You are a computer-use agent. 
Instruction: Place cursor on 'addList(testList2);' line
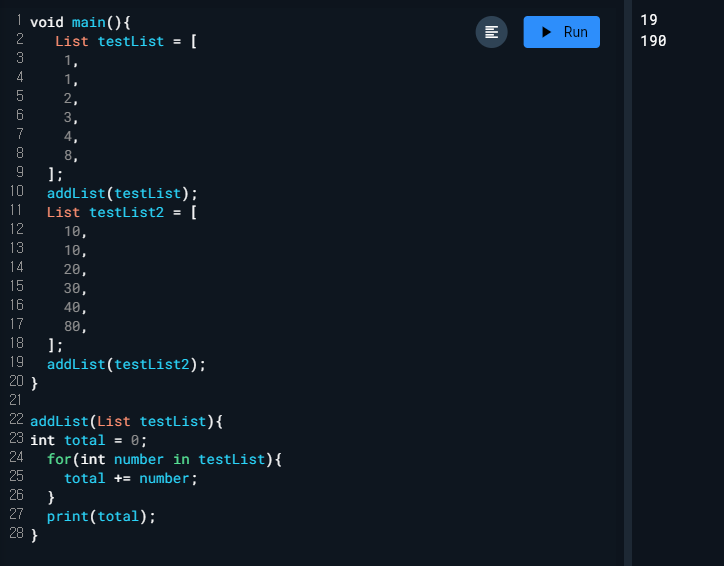[x=127, y=364]
